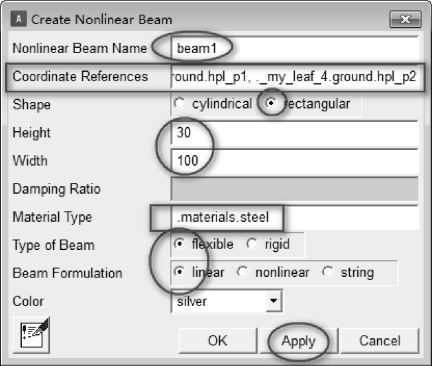The image size is (432, 366).
Task: Click the Apply button
Action: [x=299, y=341]
